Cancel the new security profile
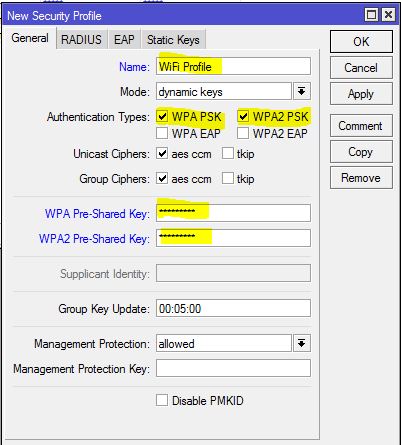401x445 pixels. click(361, 68)
